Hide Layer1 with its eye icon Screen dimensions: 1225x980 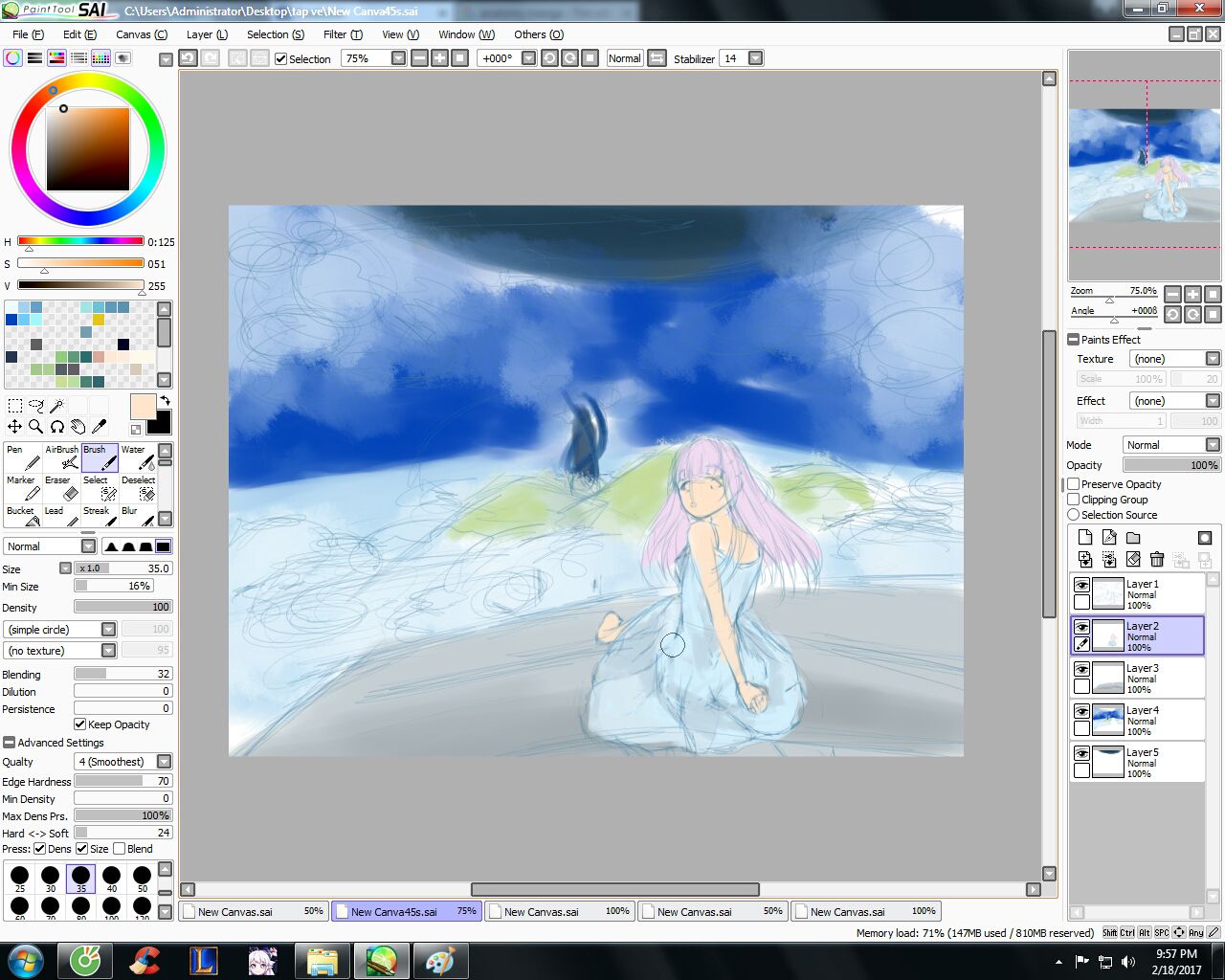click(1081, 585)
